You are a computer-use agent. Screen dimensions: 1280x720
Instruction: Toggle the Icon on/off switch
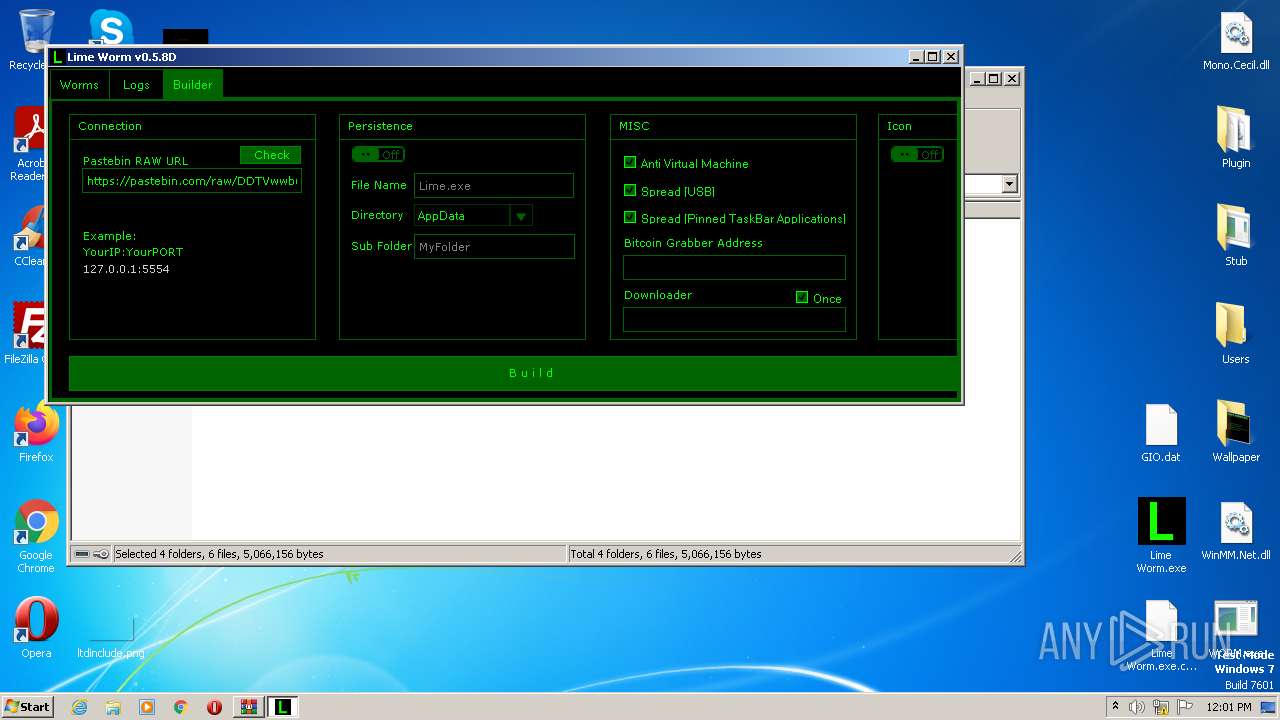(917, 154)
